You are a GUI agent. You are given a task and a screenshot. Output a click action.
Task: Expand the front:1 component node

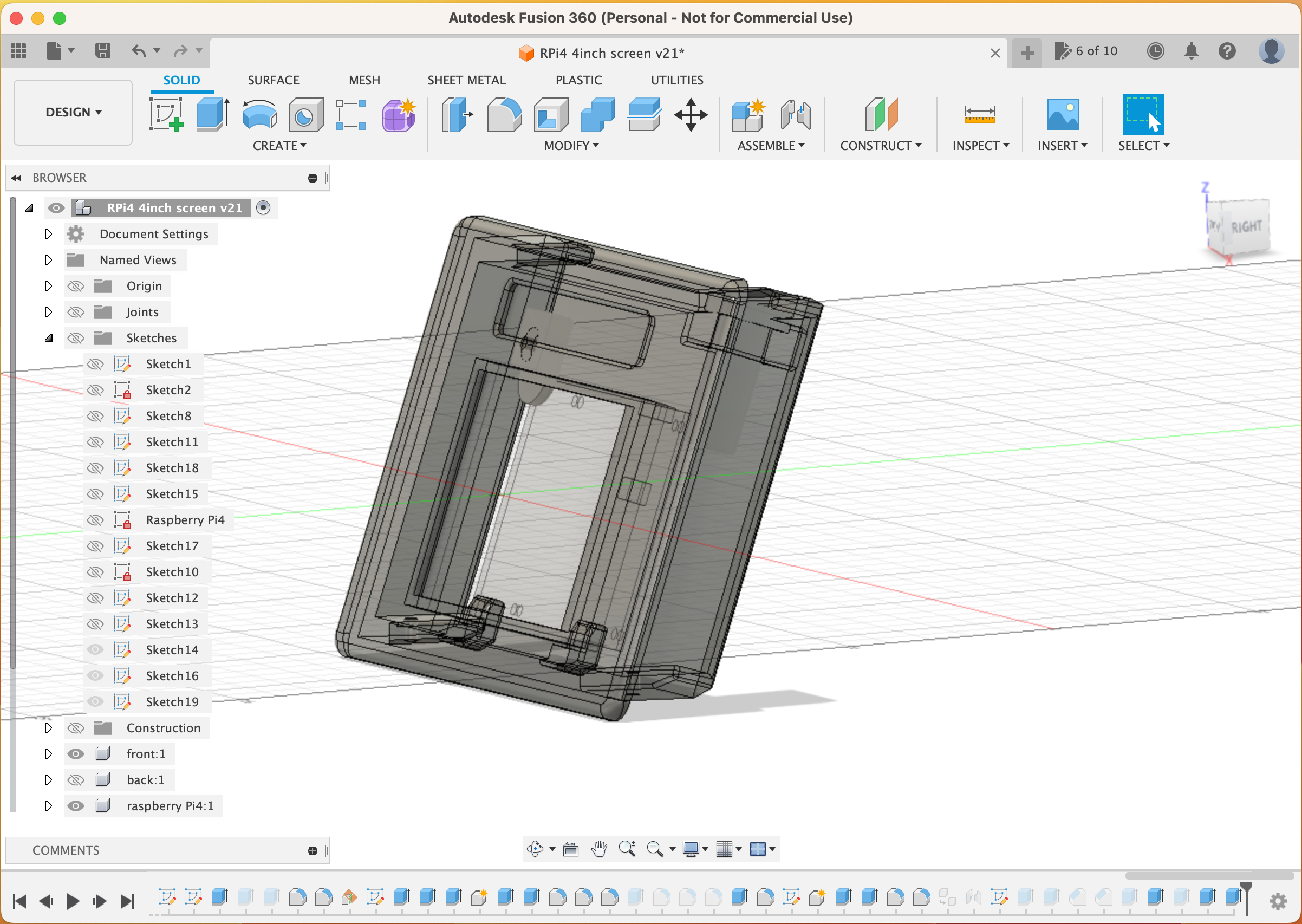(48, 753)
